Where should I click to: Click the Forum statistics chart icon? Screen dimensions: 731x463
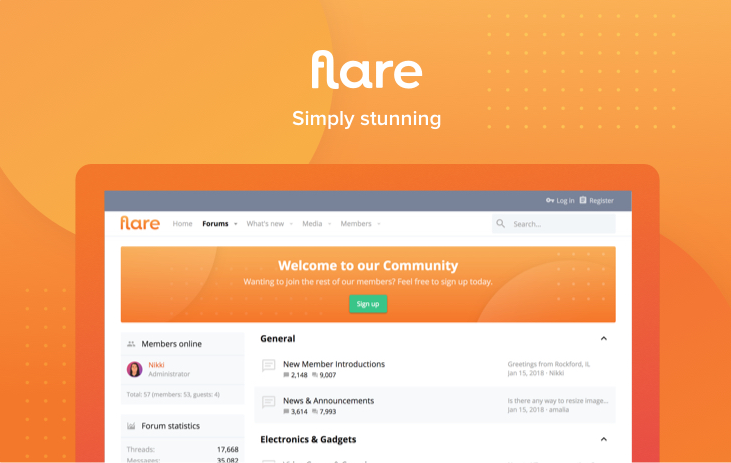coord(131,426)
